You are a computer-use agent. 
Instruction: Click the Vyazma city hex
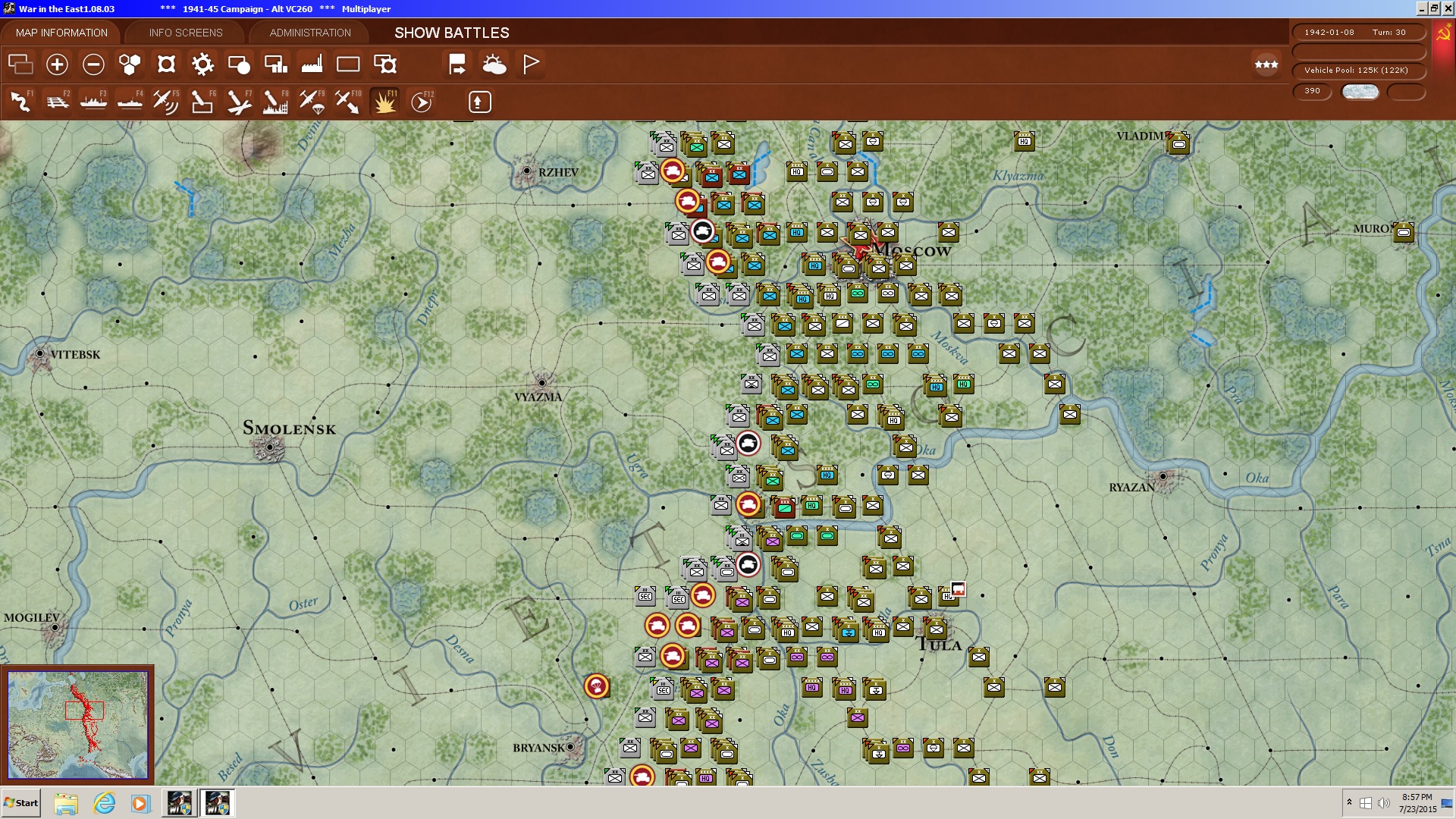(541, 383)
